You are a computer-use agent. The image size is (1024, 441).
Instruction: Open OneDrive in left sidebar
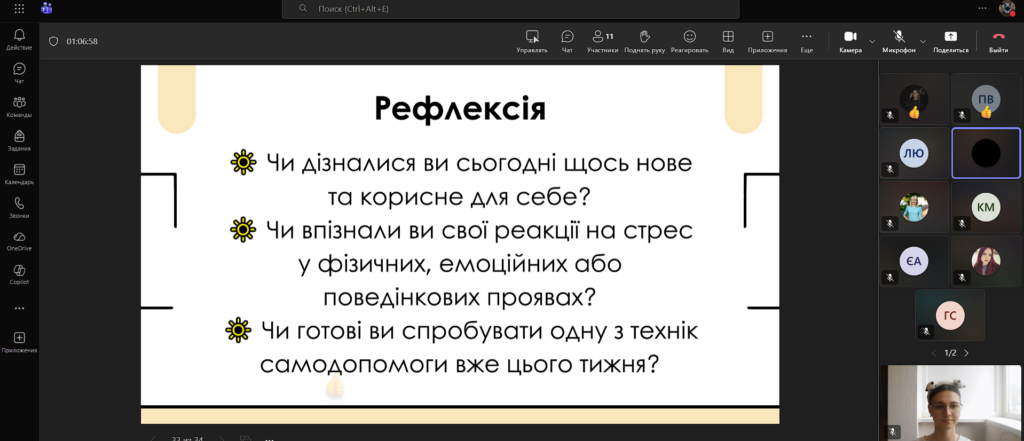tap(19, 240)
